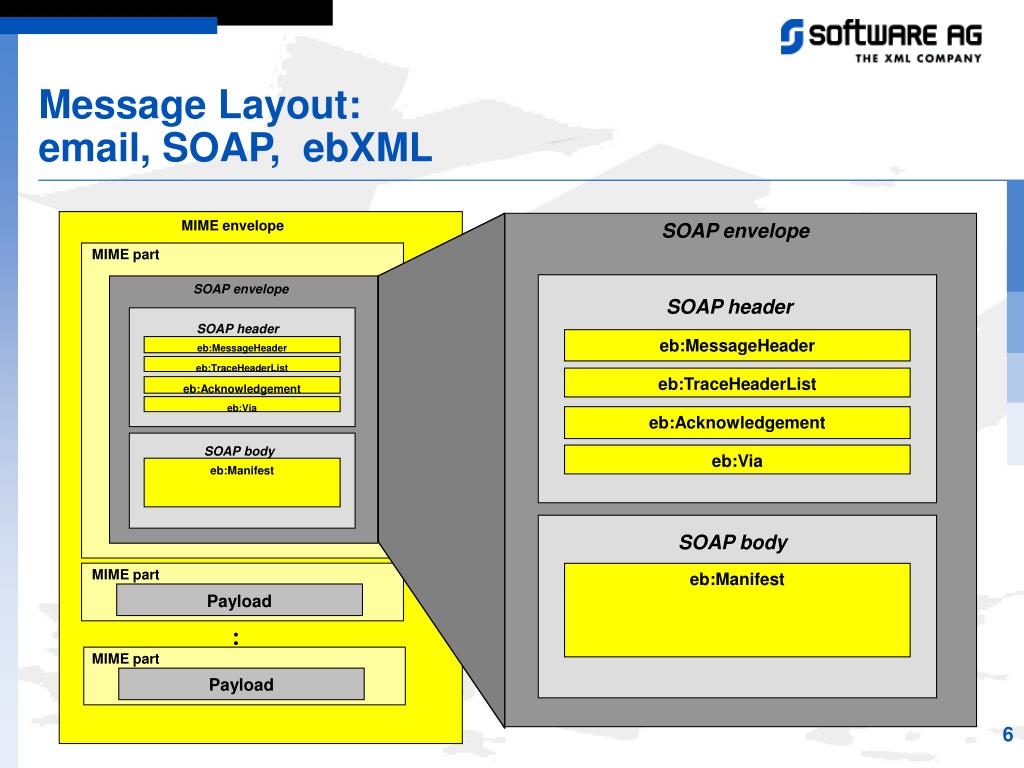Click the large 'SOAP header' heading on right
The image size is (1024, 768).
[730, 306]
